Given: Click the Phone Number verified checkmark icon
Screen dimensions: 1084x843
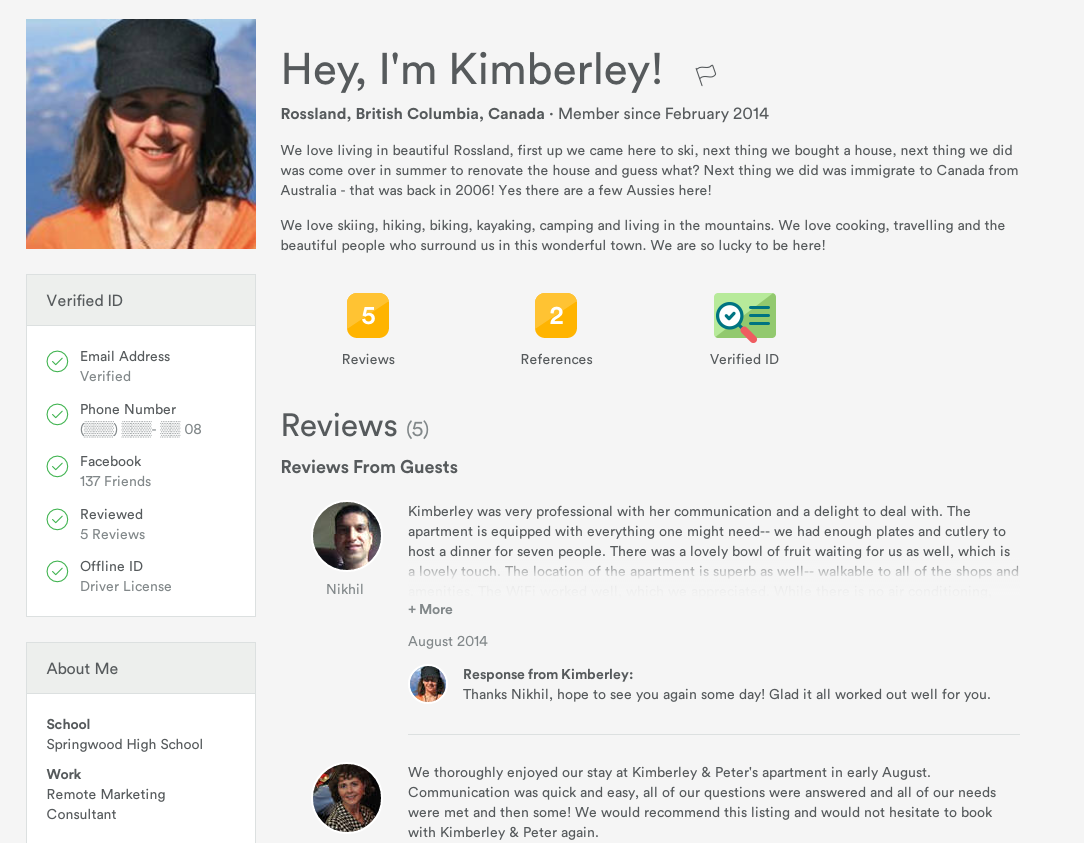Looking at the screenshot, I should click(x=57, y=415).
